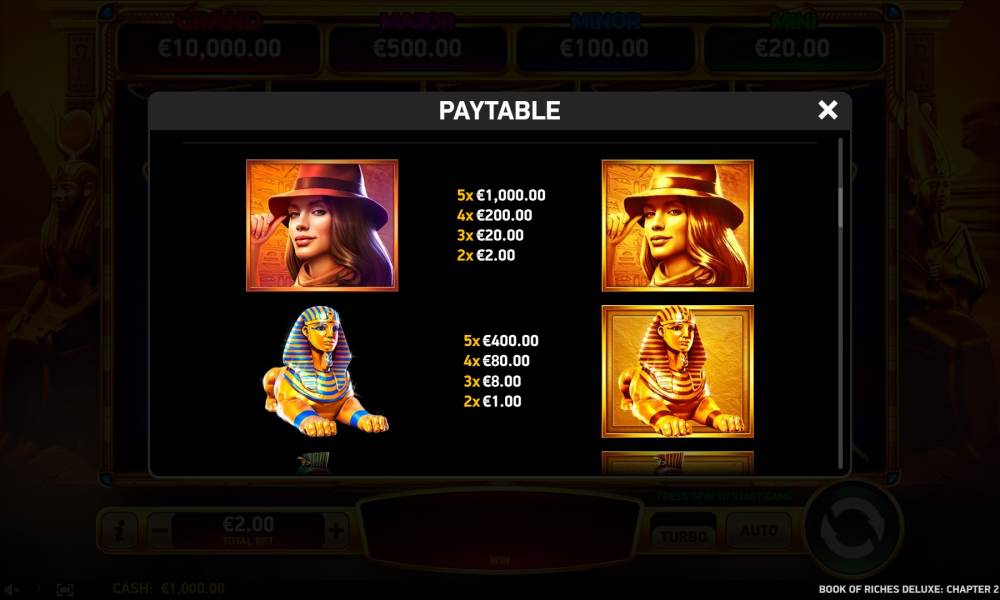Click the fullscreen icon in bottom bar
This screenshot has height=600, width=1000.
pos(64,590)
